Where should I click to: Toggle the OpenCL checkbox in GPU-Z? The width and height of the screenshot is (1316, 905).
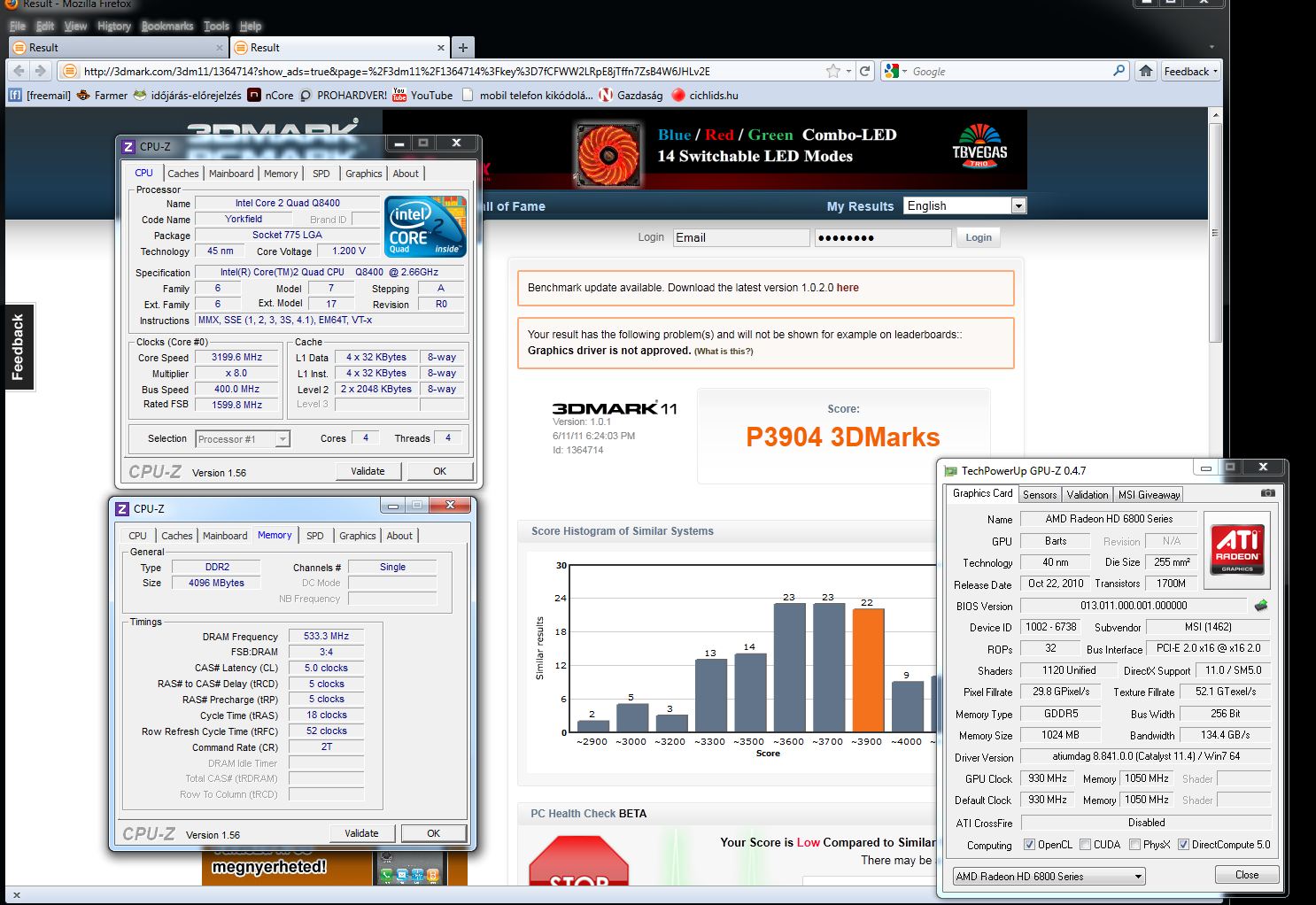coord(1029,845)
